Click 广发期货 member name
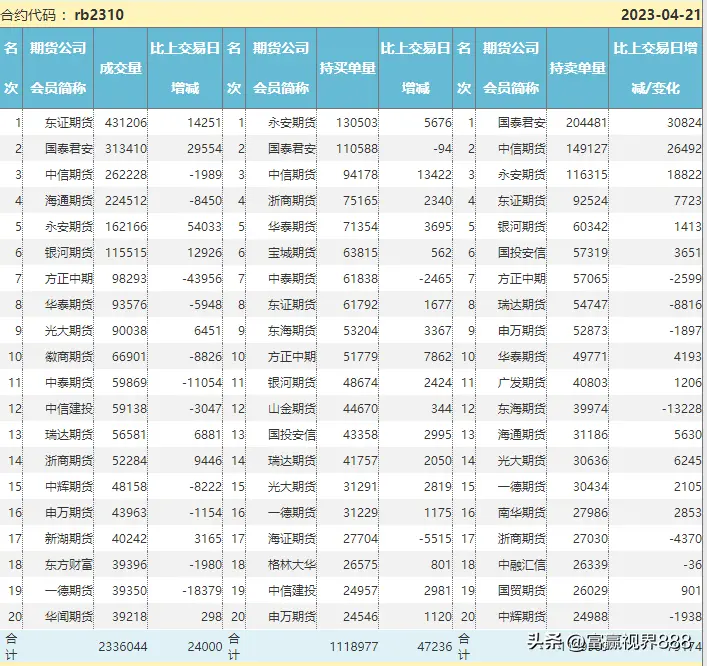The width and height of the screenshot is (707, 666). point(521,383)
